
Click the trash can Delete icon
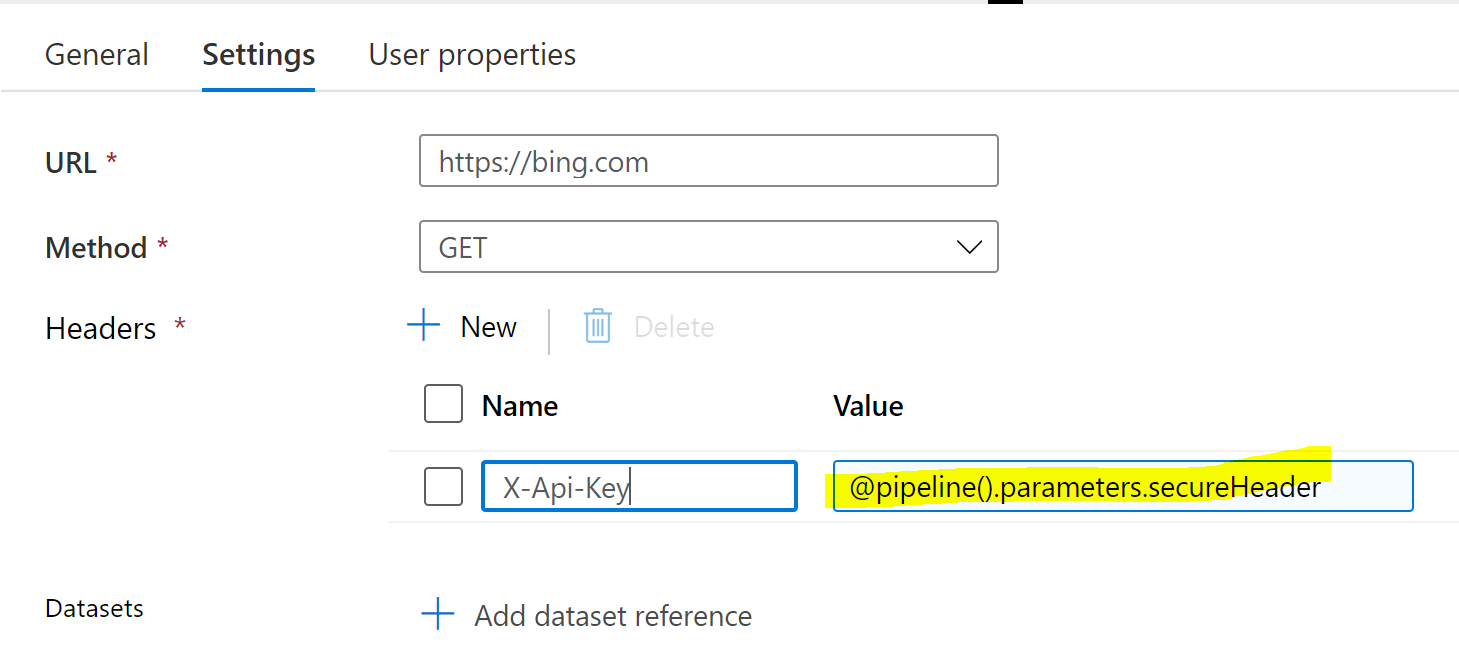tap(598, 326)
